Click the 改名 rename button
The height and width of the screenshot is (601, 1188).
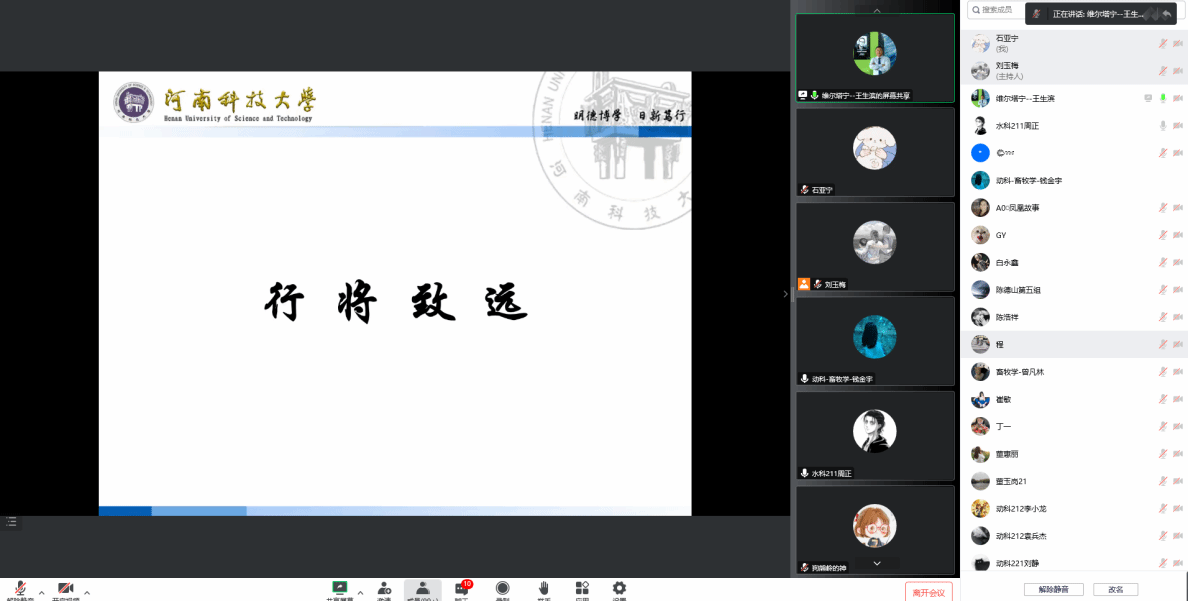(x=1115, y=589)
